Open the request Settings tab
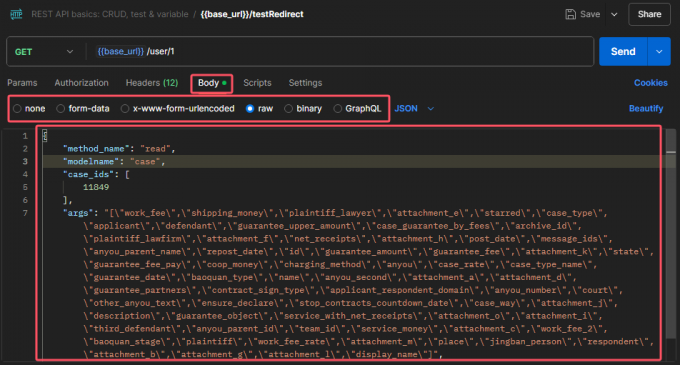 click(305, 83)
